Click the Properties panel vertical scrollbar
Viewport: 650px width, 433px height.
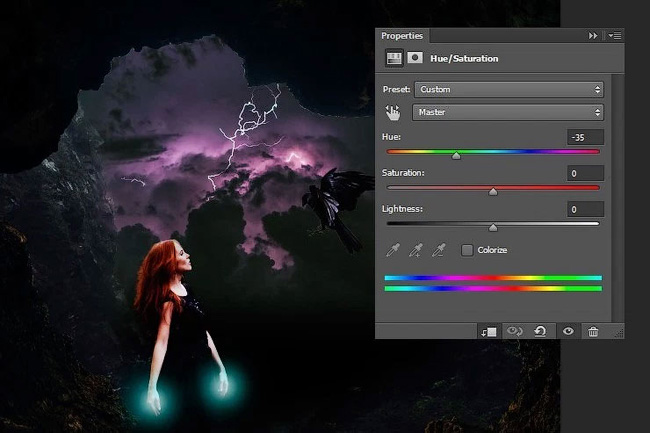(x=618, y=198)
